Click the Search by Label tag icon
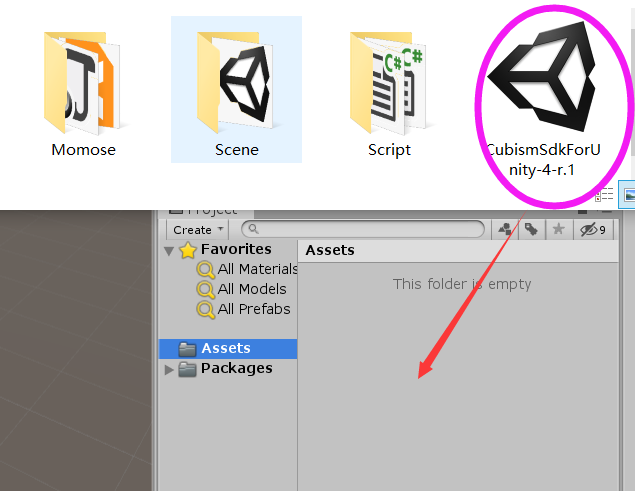Screen dimensions: 635x491 coord(531,230)
